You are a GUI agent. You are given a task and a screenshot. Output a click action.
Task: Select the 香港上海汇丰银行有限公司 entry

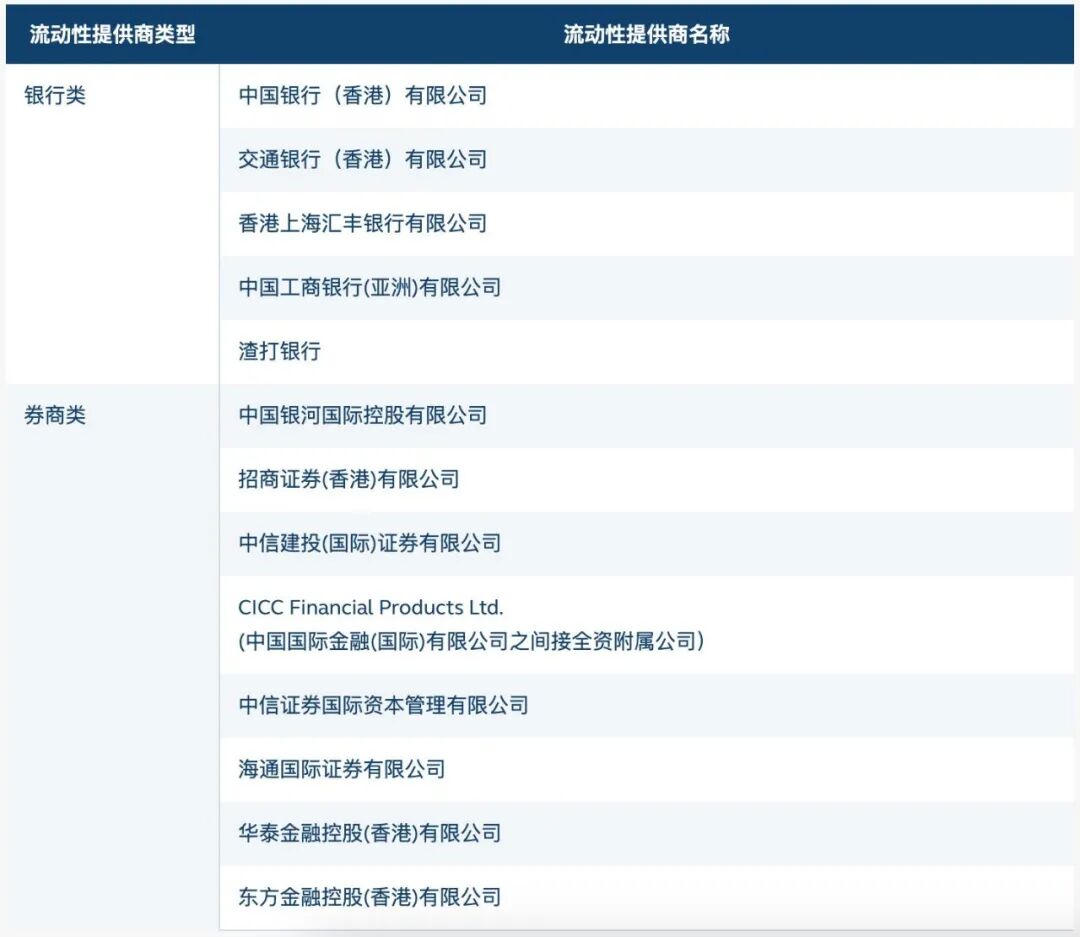coord(646,224)
